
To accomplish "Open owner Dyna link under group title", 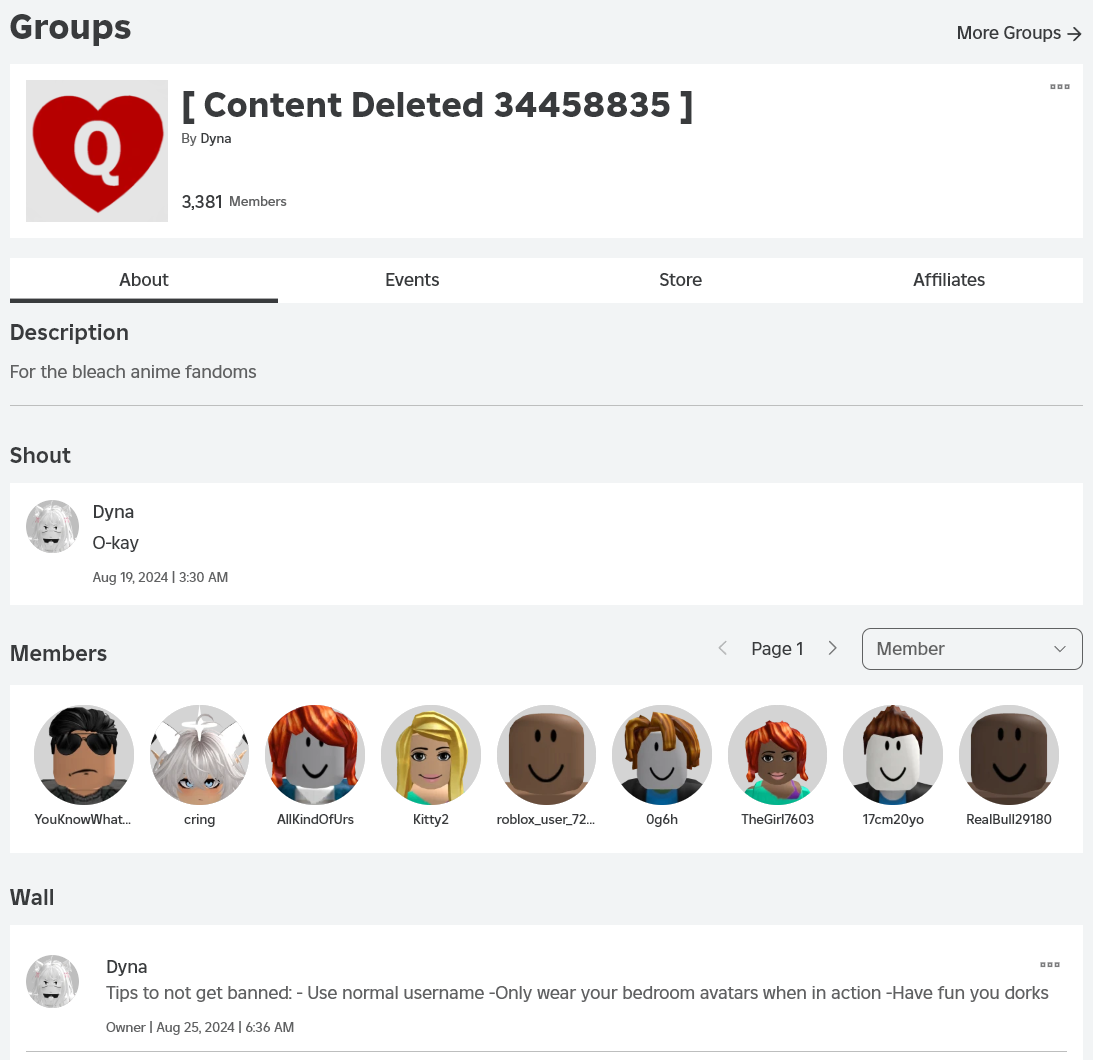I will [x=216, y=139].
